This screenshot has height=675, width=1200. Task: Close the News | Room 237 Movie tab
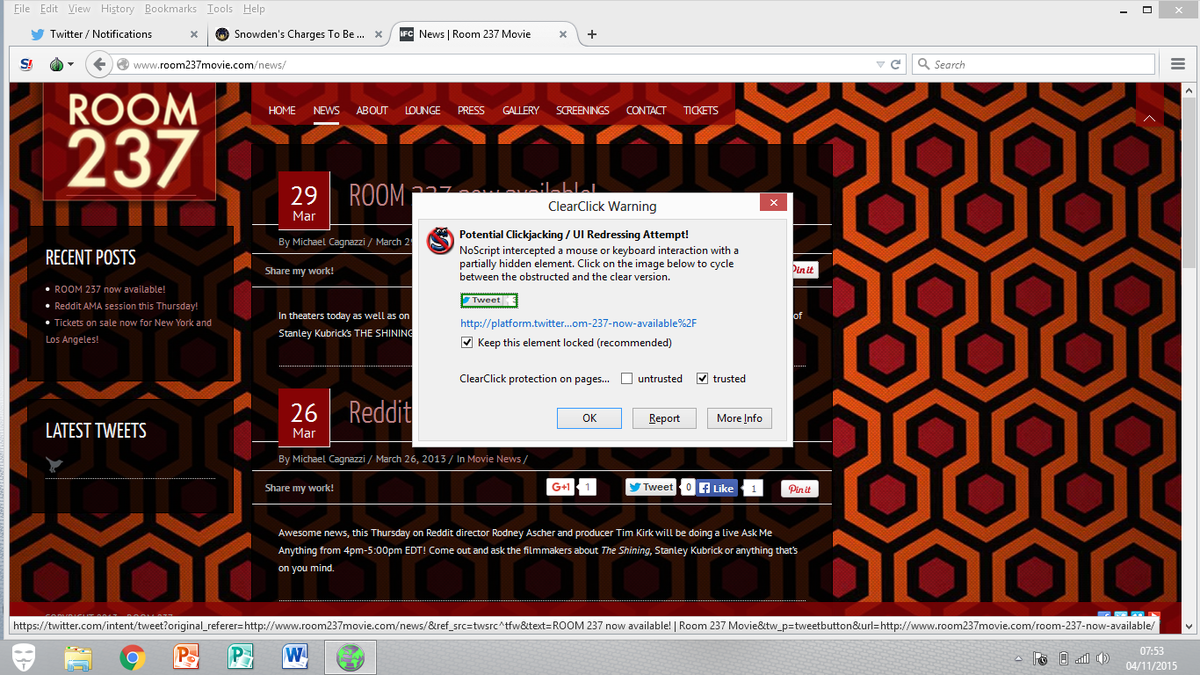563,34
